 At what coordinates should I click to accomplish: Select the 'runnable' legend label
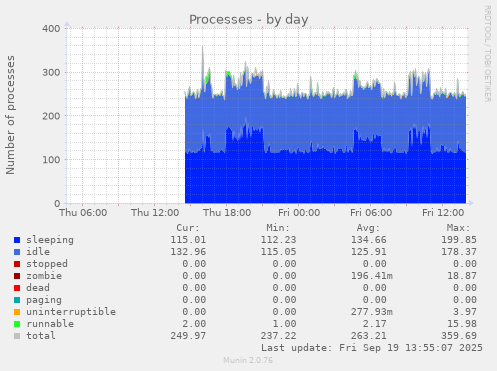(x=50, y=324)
